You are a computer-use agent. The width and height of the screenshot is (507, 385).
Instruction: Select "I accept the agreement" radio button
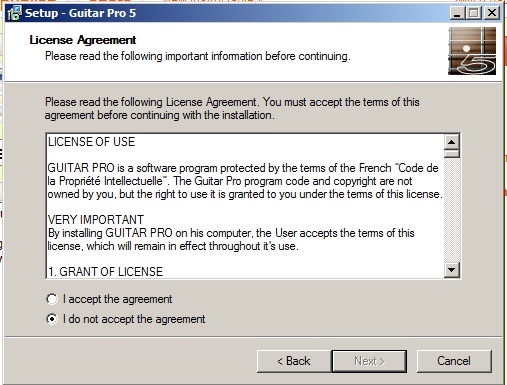click(x=52, y=299)
